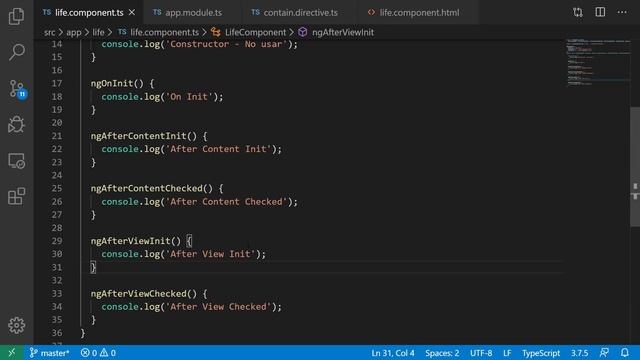Viewport: 640px width, 360px height.
Task: Click the warnings triangle in the status bar
Action: tap(108, 353)
